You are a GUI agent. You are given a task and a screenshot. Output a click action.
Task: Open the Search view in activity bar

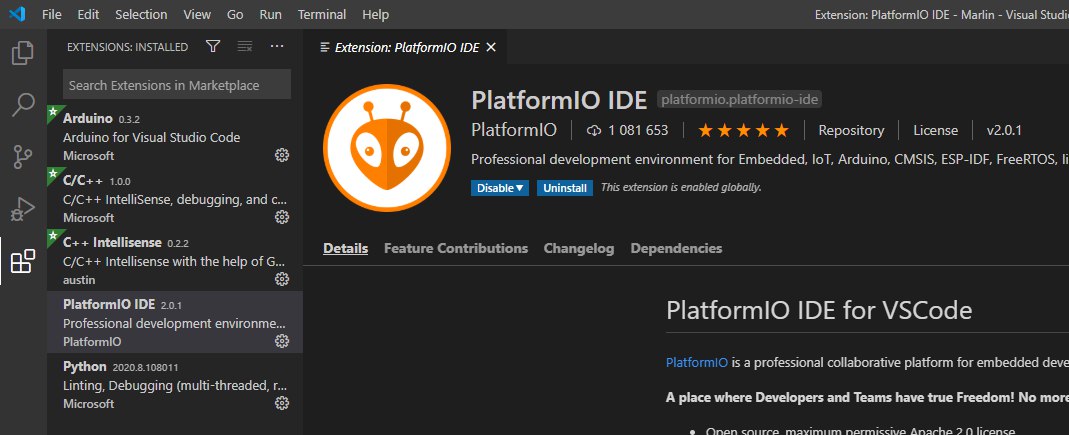coord(22,104)
